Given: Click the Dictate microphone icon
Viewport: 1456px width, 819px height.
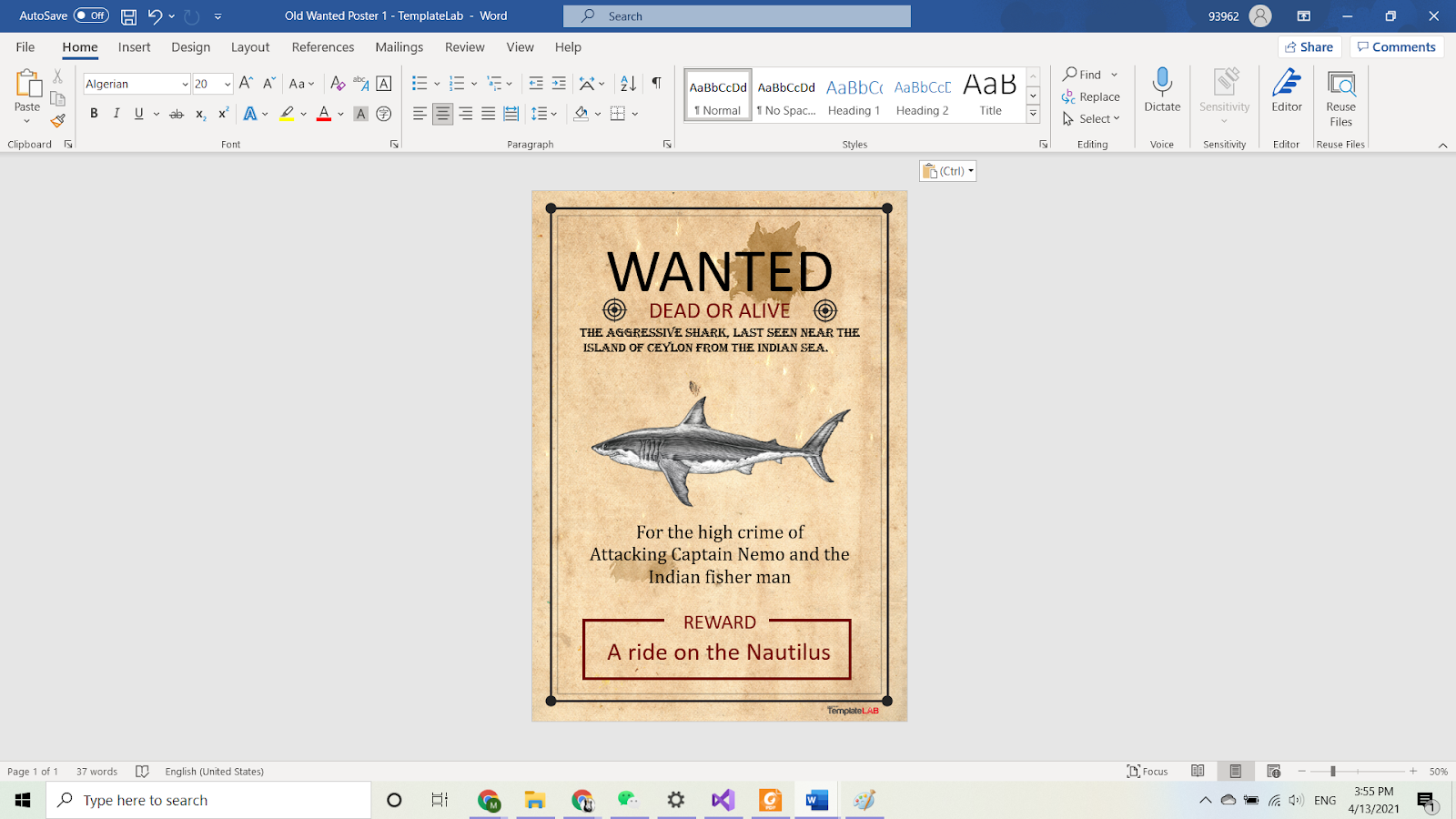Looking at the screenshot, I should [1162, 82].
